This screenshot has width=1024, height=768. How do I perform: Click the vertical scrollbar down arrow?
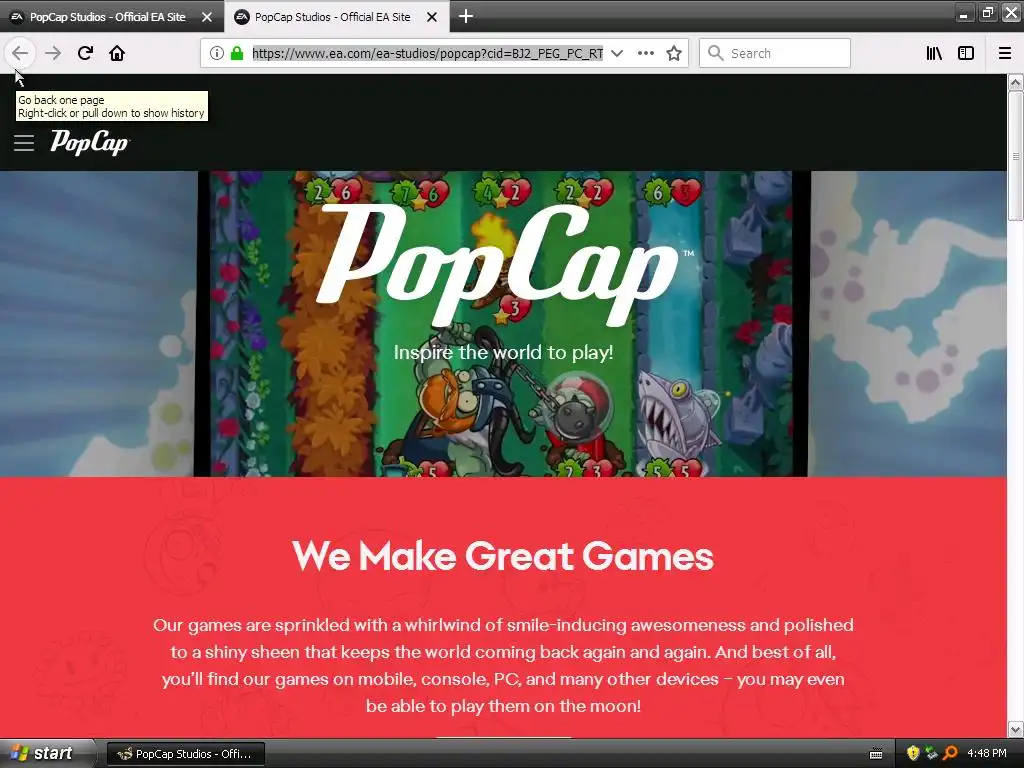[1016, 729]
